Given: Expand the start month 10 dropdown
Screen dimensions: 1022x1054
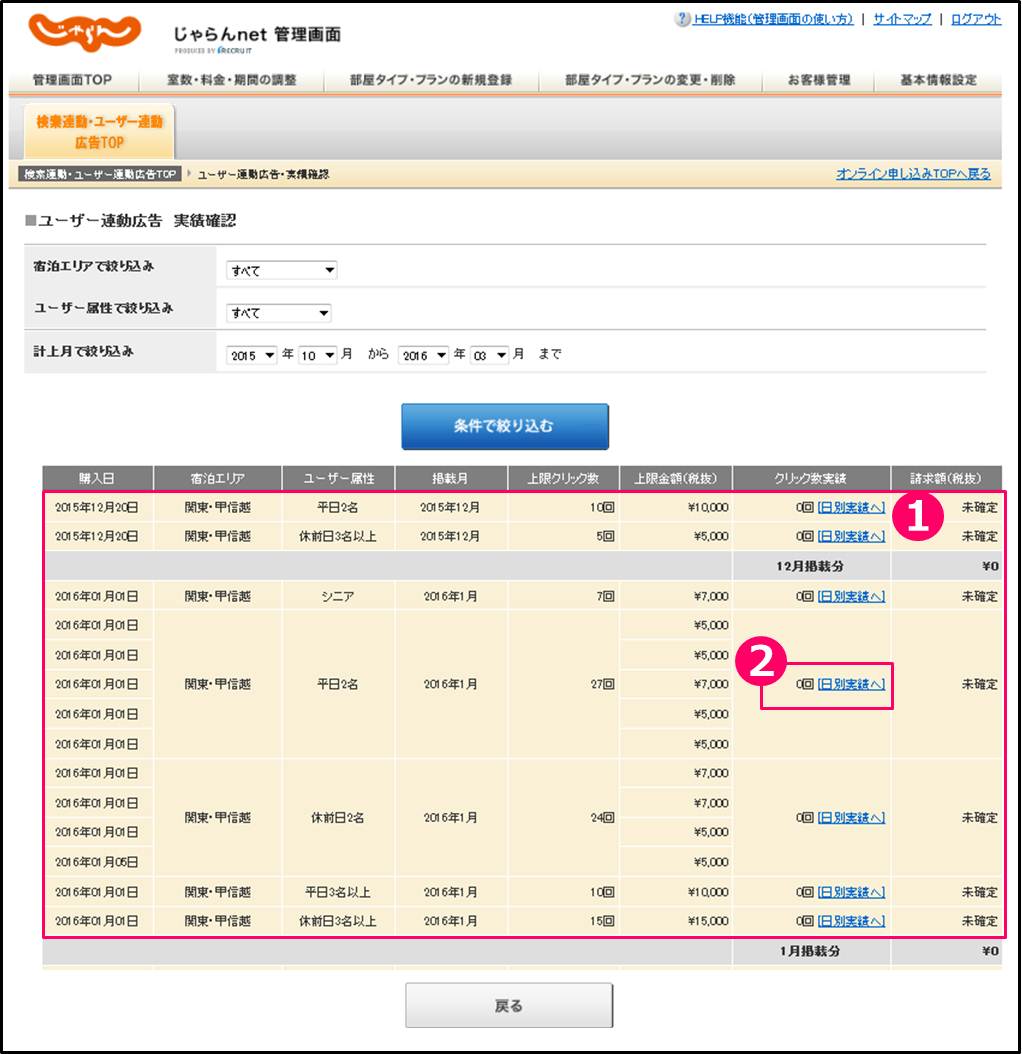Looking at the screenshot, I should (317, 355).
